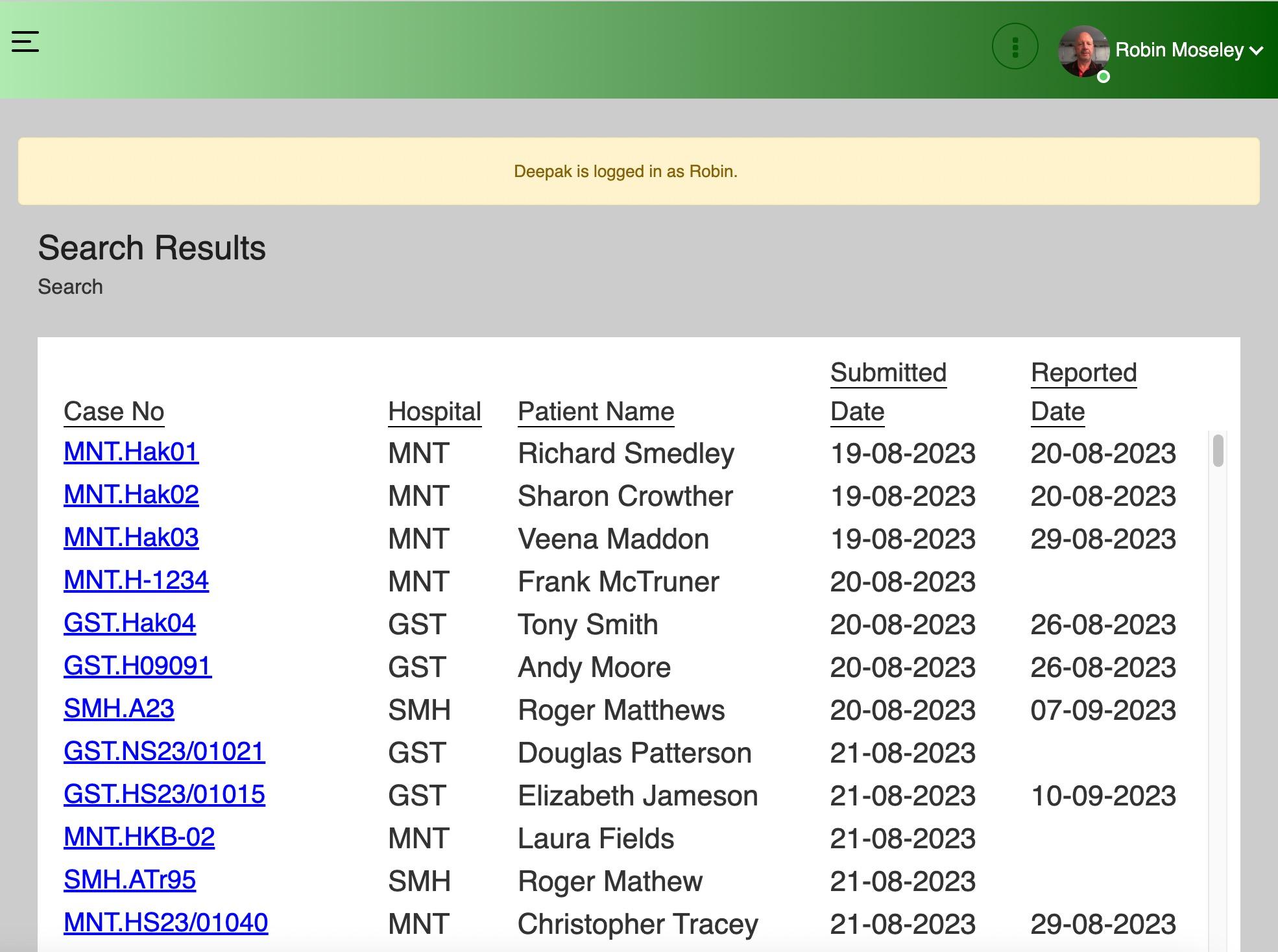Image resolution: width=1278 pixels, height=952 pixels.
Task: Open case GST.NS23/01021
Action: [163, 752]
